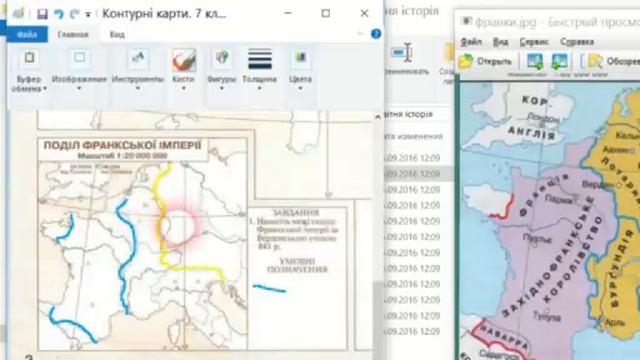
Task: Click the image viewer's title bar icon
Action: [x=467, y=21]
